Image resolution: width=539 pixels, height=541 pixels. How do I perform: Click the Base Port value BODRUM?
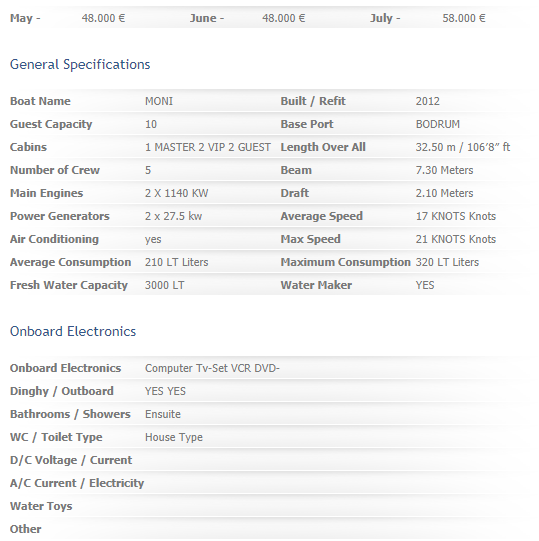coord(438,124)
